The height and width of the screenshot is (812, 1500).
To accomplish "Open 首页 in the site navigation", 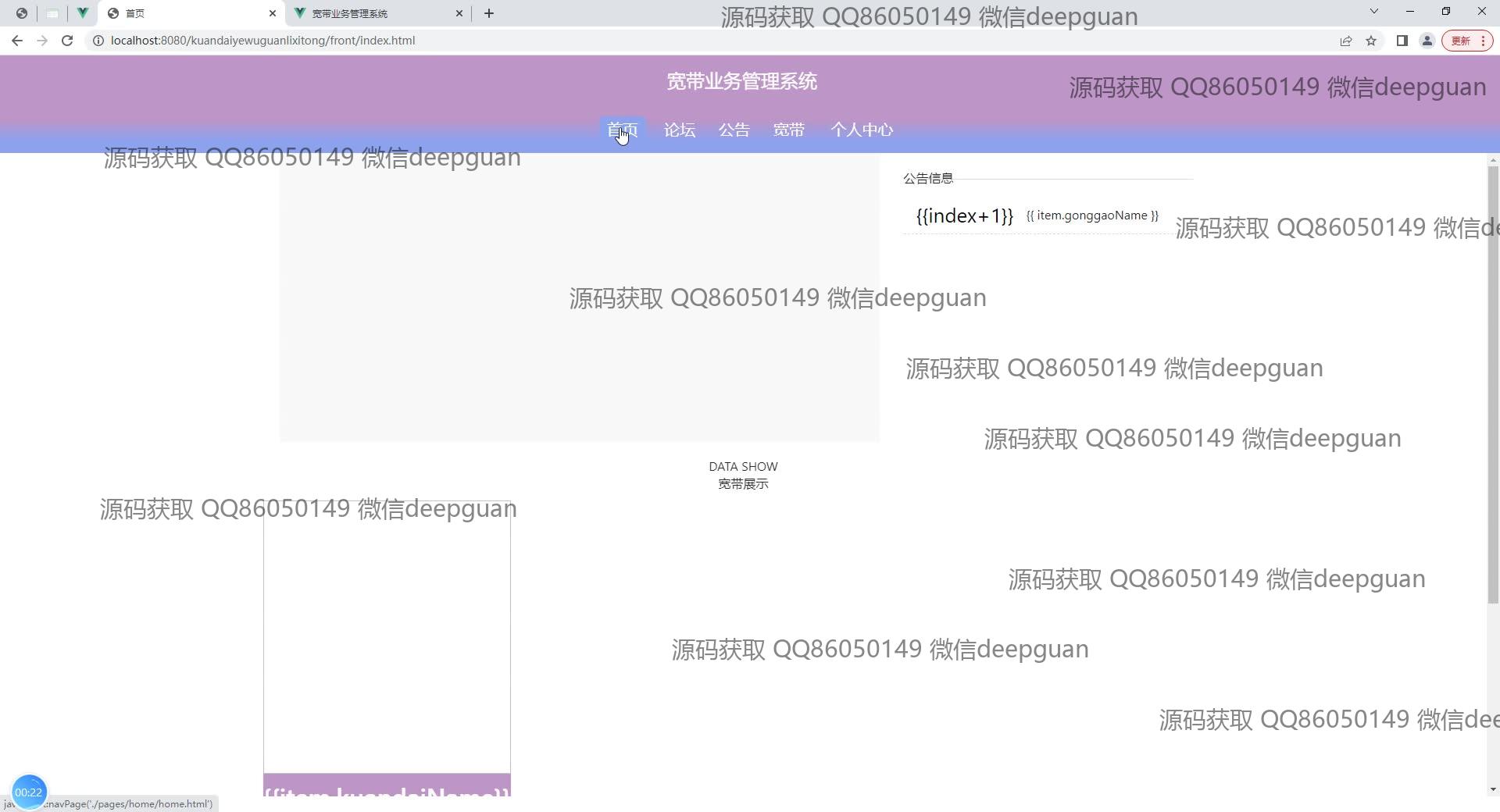I will click(x=623, y=130).
